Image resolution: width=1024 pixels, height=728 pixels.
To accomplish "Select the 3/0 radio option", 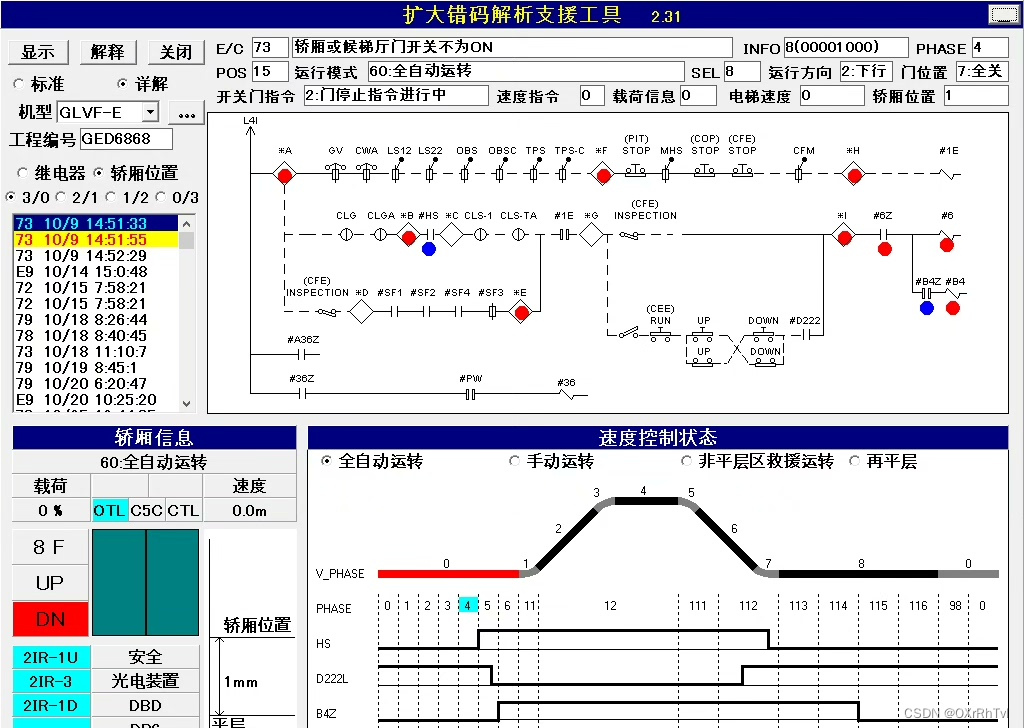I will [x=10, y=197].
